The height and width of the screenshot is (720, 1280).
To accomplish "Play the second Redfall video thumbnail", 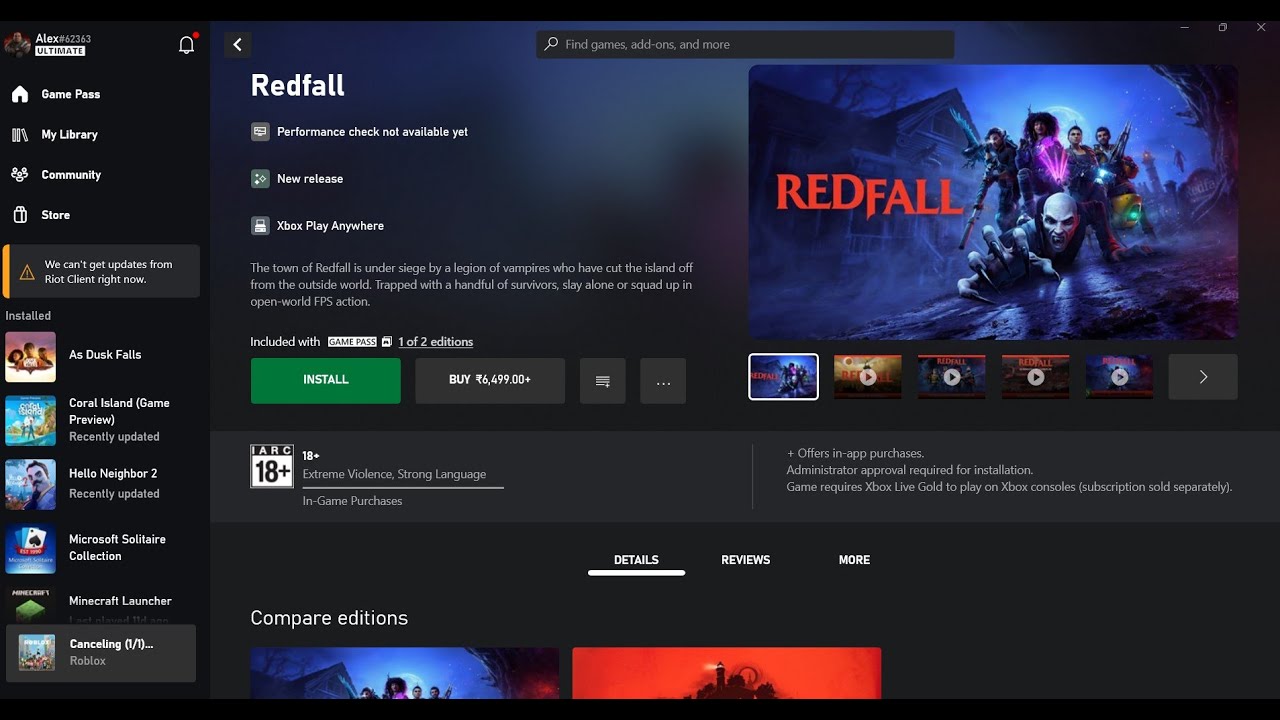I will coord(868,377).
